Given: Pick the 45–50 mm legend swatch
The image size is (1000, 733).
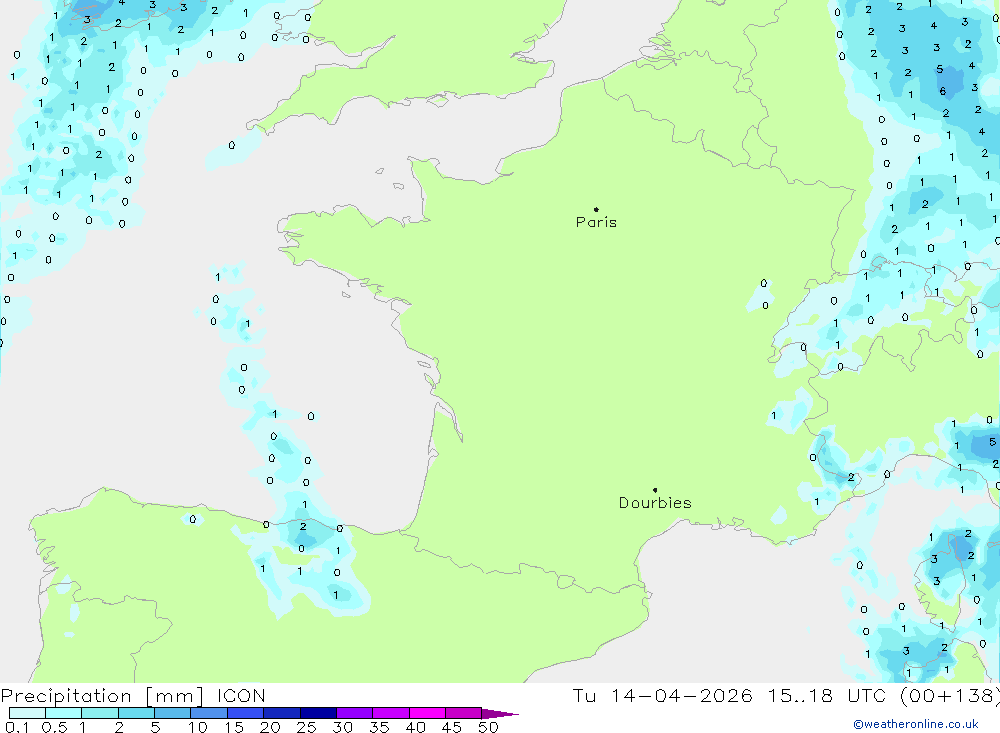Looking at the screenshot, I should tap(464, 713).
